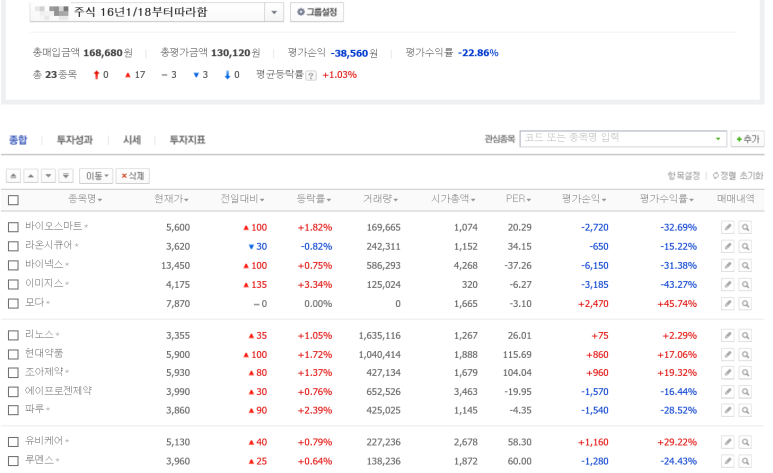The width and height of the screenshot is (773, 473).
Task: Toggle the select-all checkbox in table header
Action: (x=13, y=200)
